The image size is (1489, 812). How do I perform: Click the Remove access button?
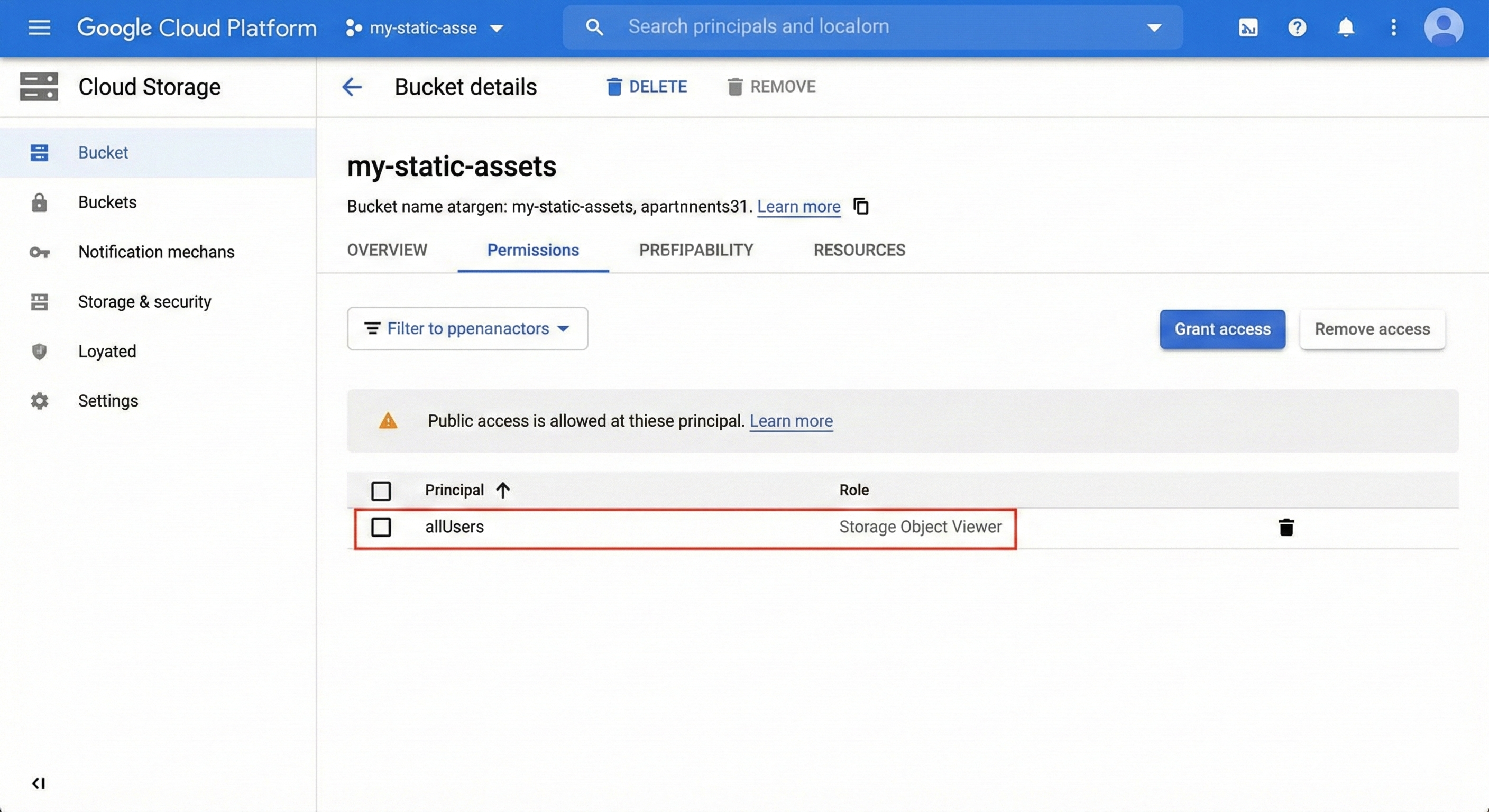(1372, 329)
